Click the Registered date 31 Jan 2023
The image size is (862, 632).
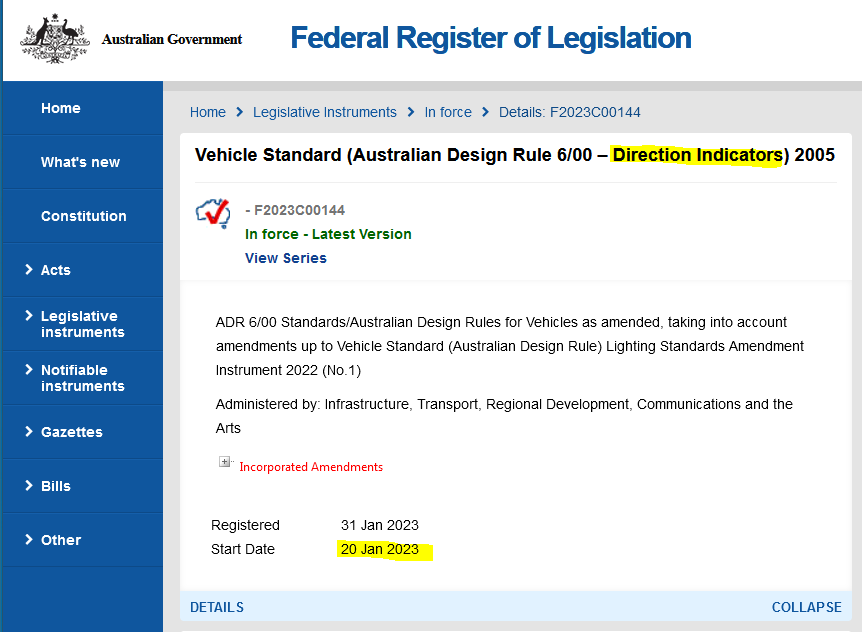[x=379, y=525]
